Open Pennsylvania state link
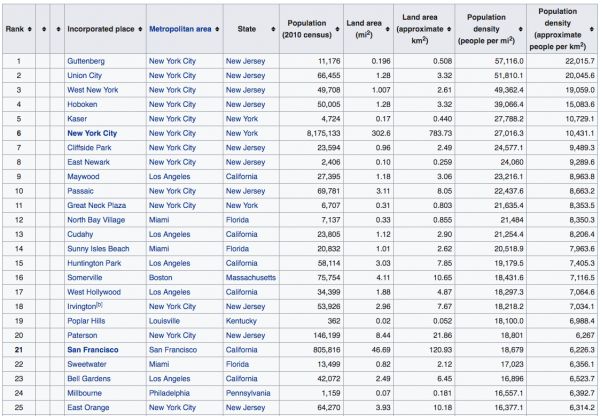 pyautogui.click(x=248, y=393)
